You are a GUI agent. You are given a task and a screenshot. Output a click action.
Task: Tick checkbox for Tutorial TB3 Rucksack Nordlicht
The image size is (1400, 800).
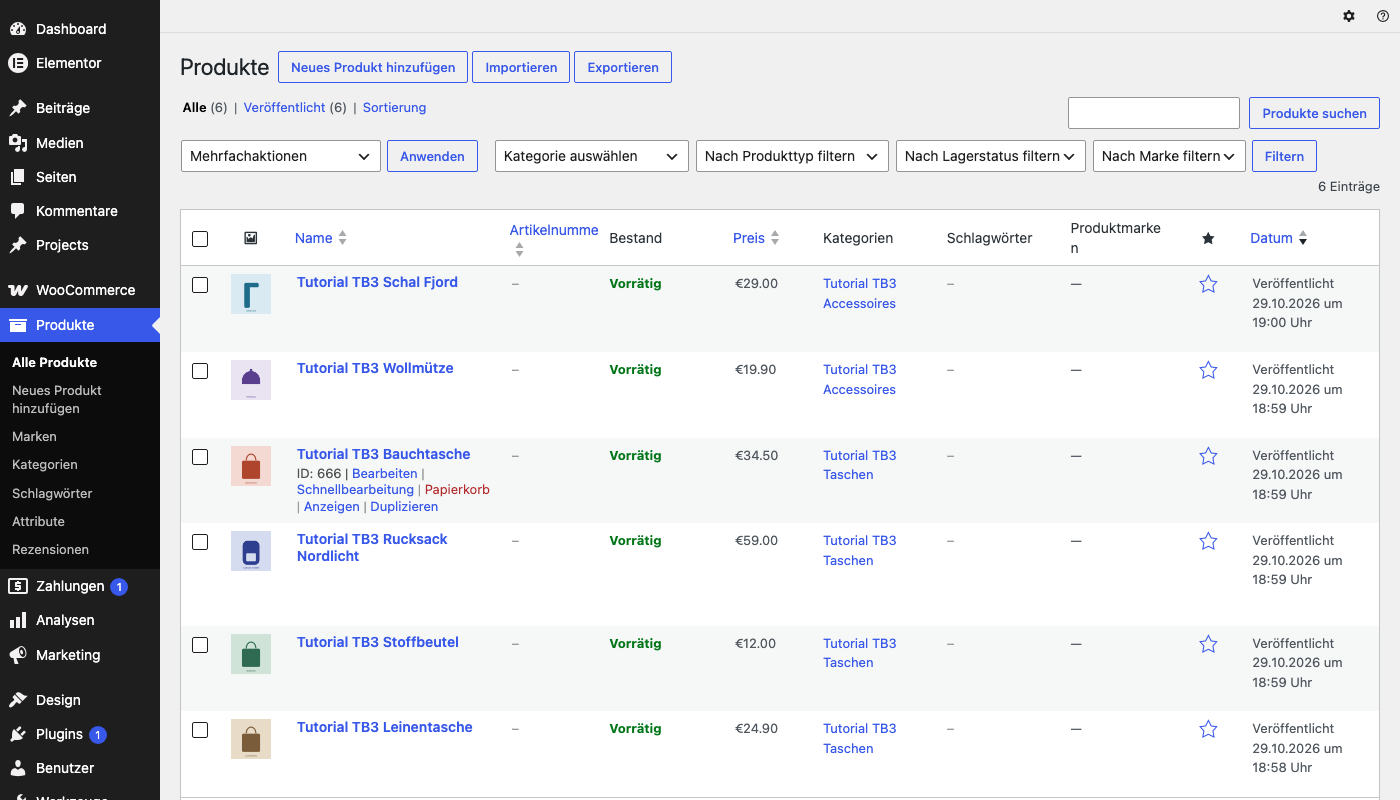coord(200,542)
